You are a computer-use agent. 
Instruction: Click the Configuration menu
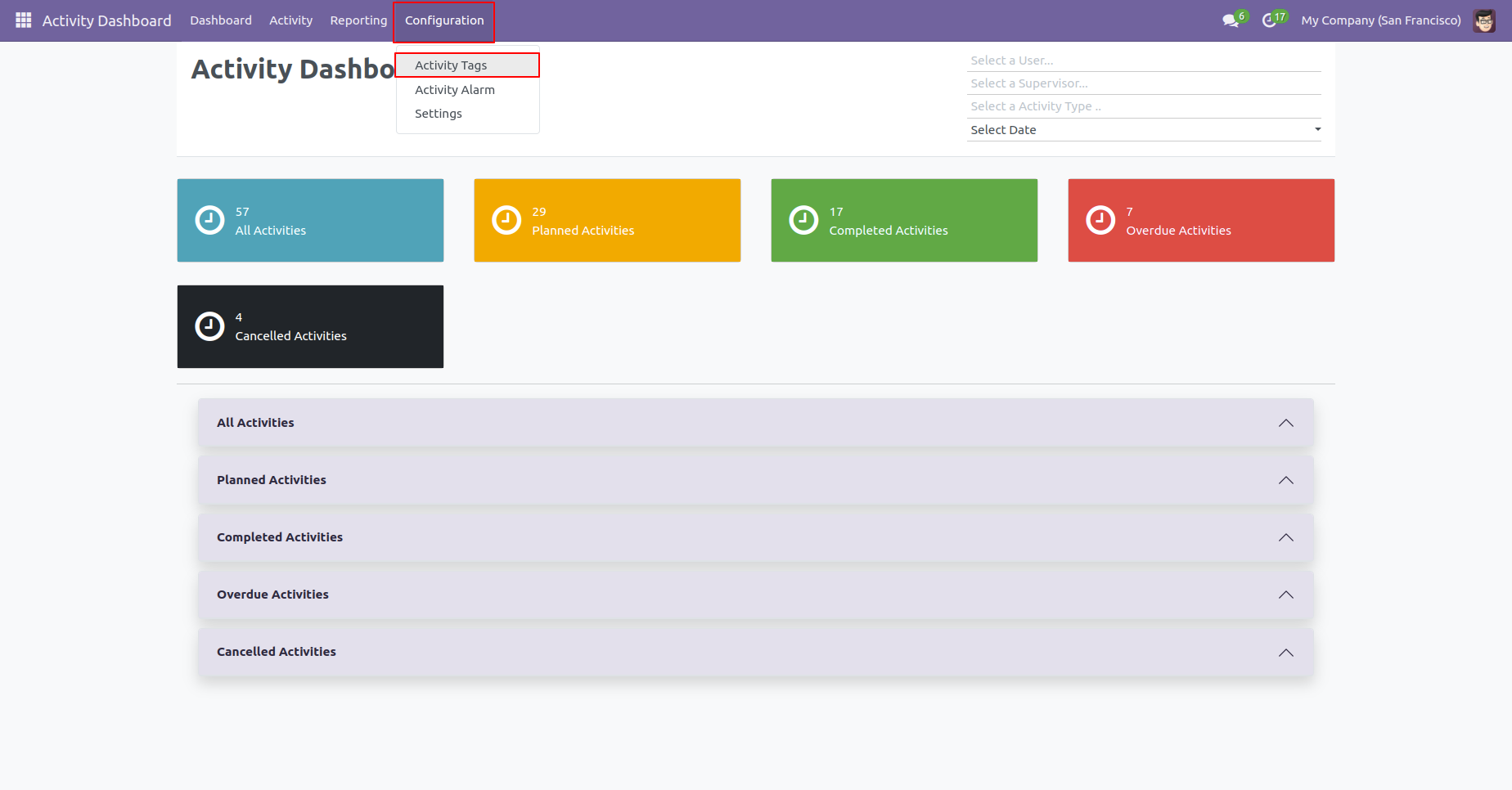444,20
